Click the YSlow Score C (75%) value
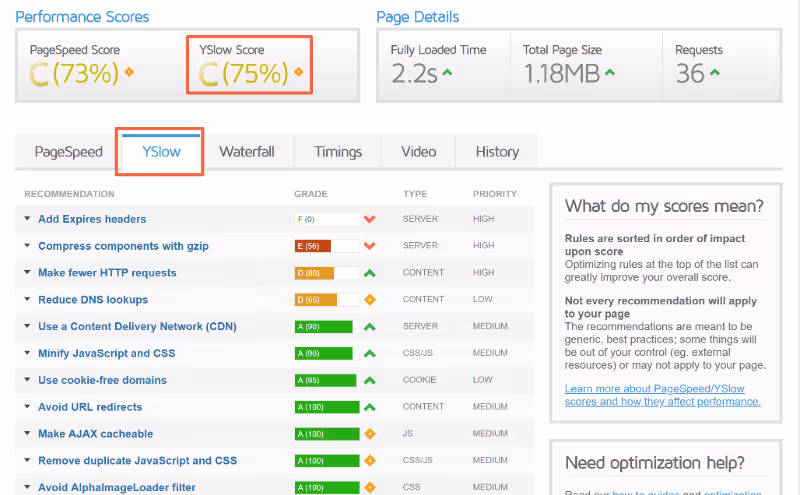Viewport: 800px width, 495px height. (x=243, y=73)
